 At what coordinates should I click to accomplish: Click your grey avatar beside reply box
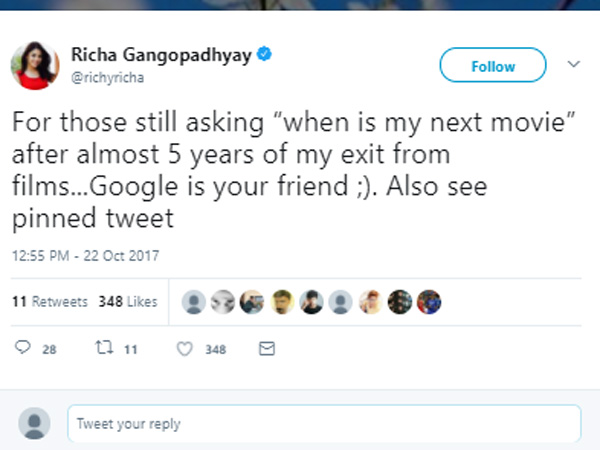34,423
